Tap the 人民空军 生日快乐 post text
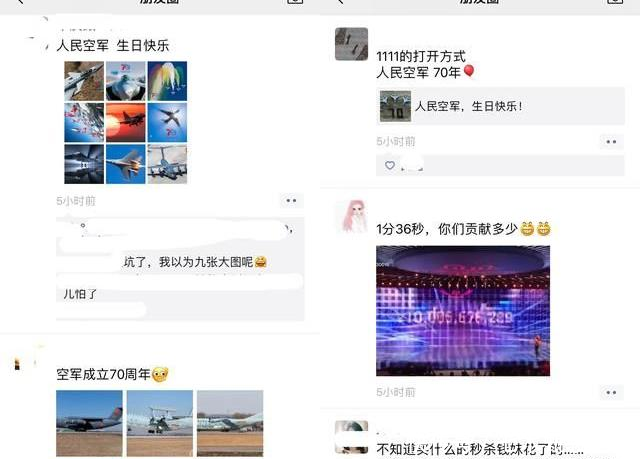The width and height of the screenshot is (640, 459). click(x=113, y=45)
